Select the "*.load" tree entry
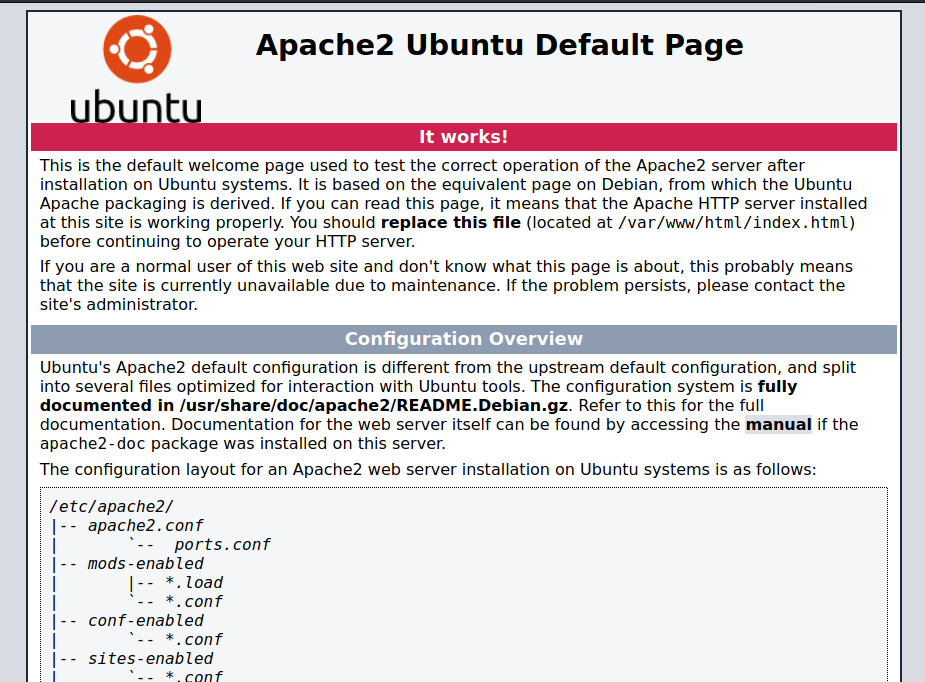The height and width of the screenshot is (682, 925). 194,583
